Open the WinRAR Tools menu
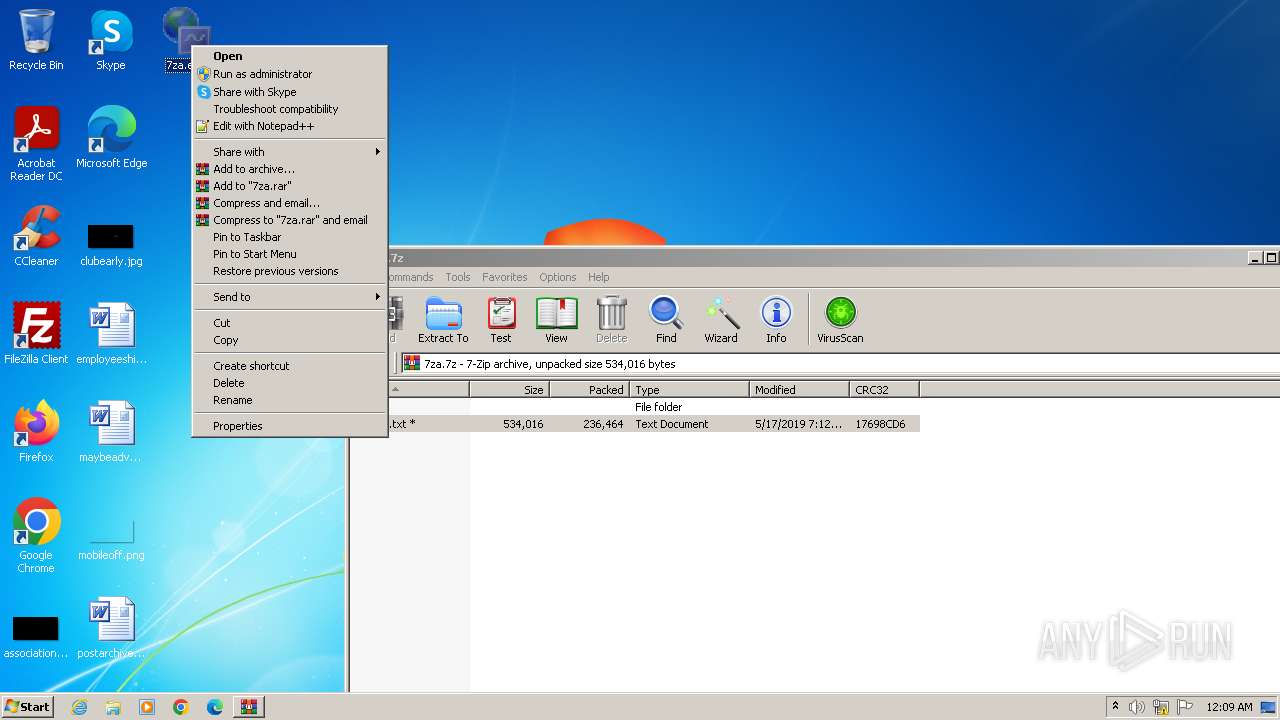 coord(458,277)
